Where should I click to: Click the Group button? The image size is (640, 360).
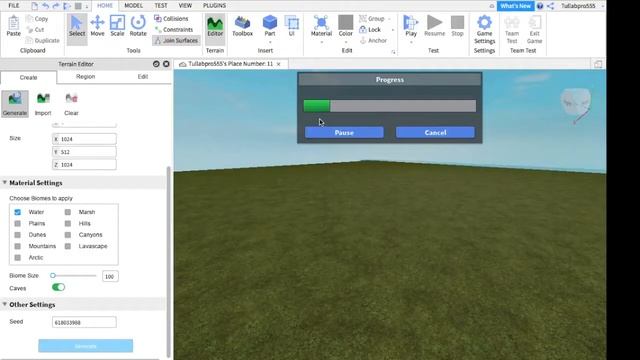click(x=372, y=19)
